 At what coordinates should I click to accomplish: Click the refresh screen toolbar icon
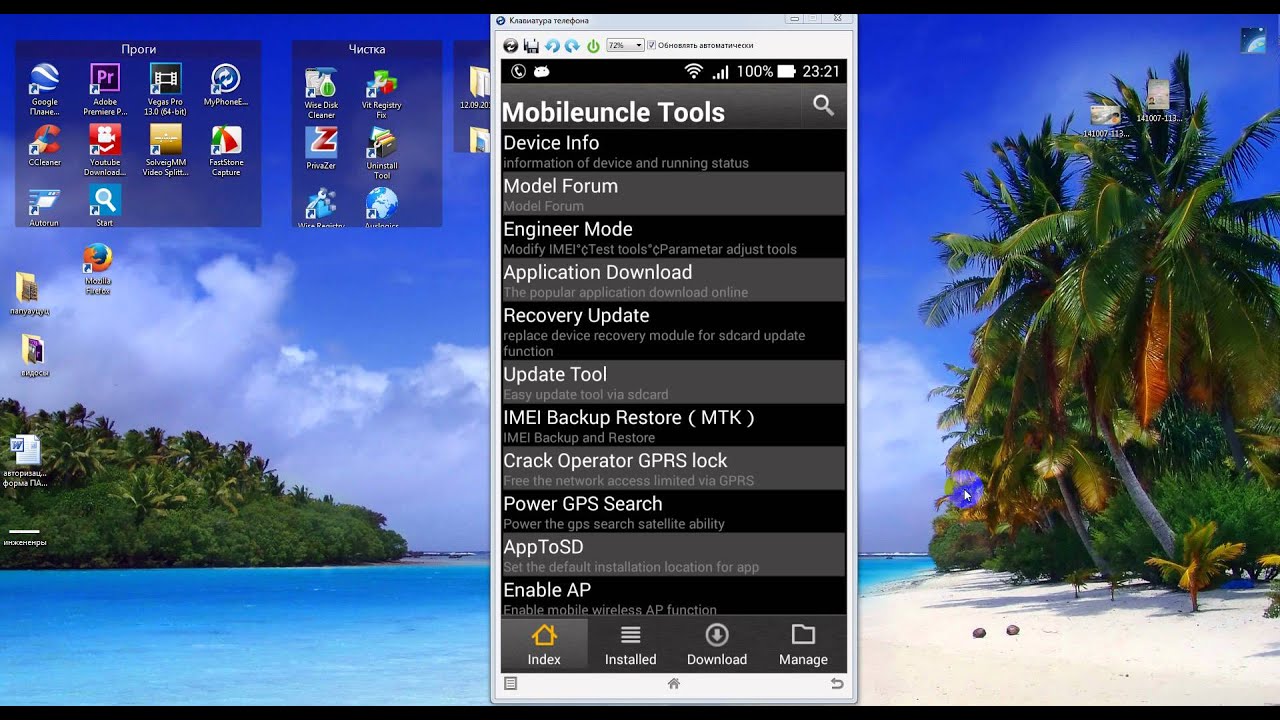tap(510, 46)
